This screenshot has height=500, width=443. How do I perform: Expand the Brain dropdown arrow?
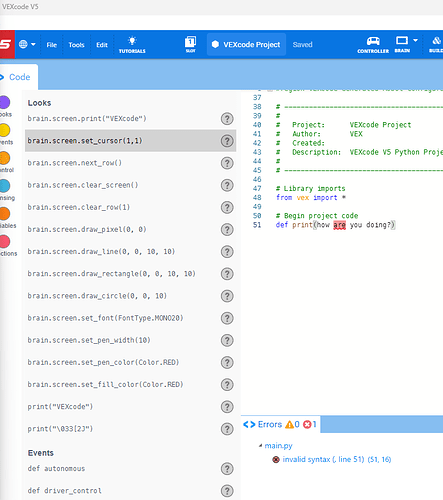415,40
